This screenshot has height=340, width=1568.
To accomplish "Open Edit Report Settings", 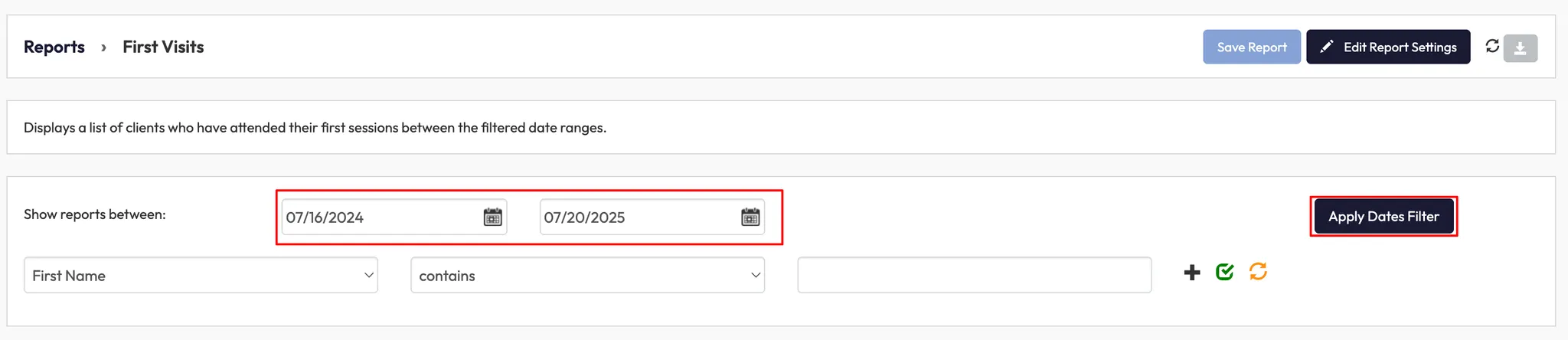I will pyautogui.click(x=1387, y=47).
